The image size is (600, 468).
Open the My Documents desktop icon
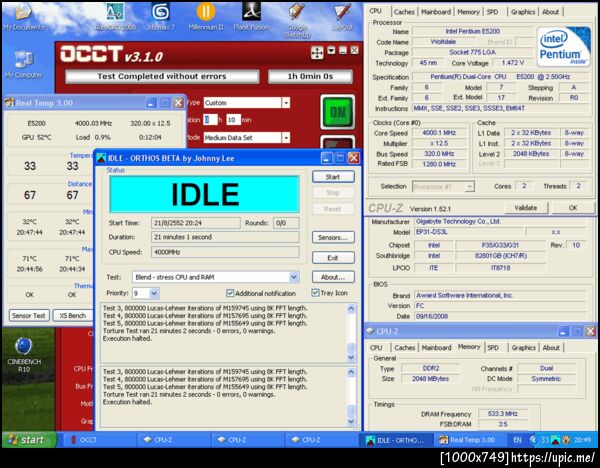(x=23, y=16)
